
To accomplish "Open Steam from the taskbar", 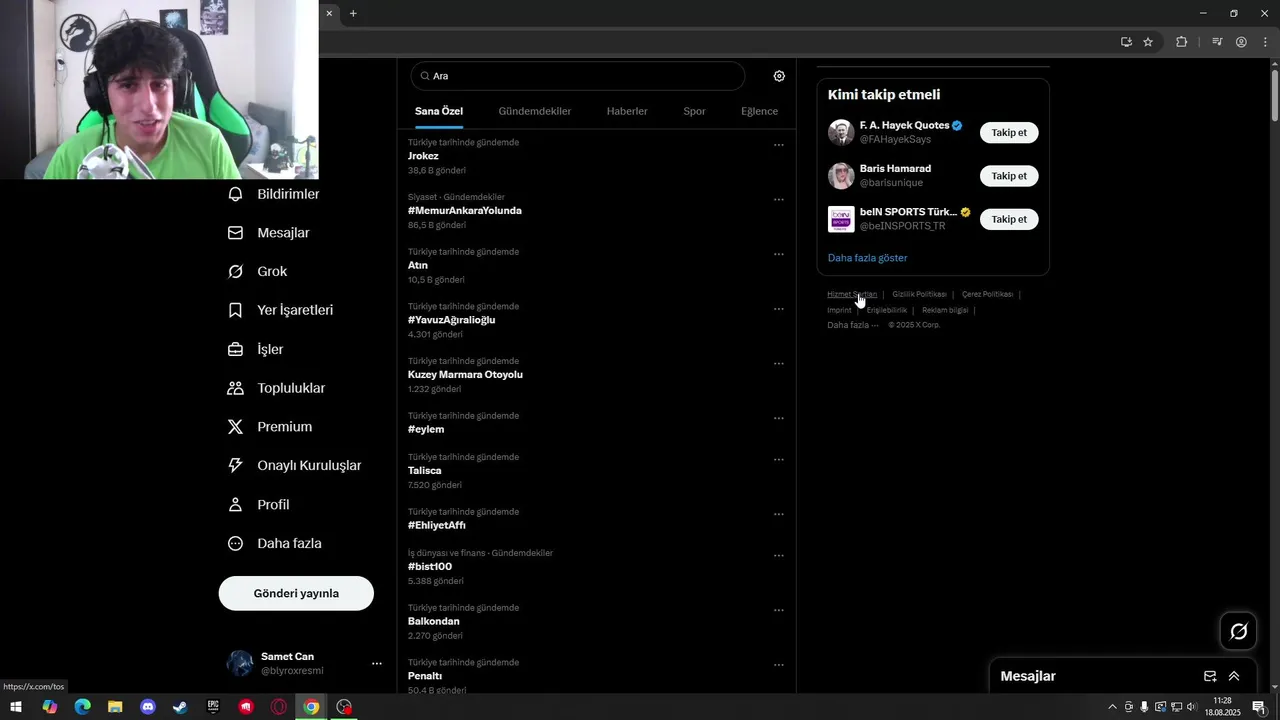I will pos(180,707).
